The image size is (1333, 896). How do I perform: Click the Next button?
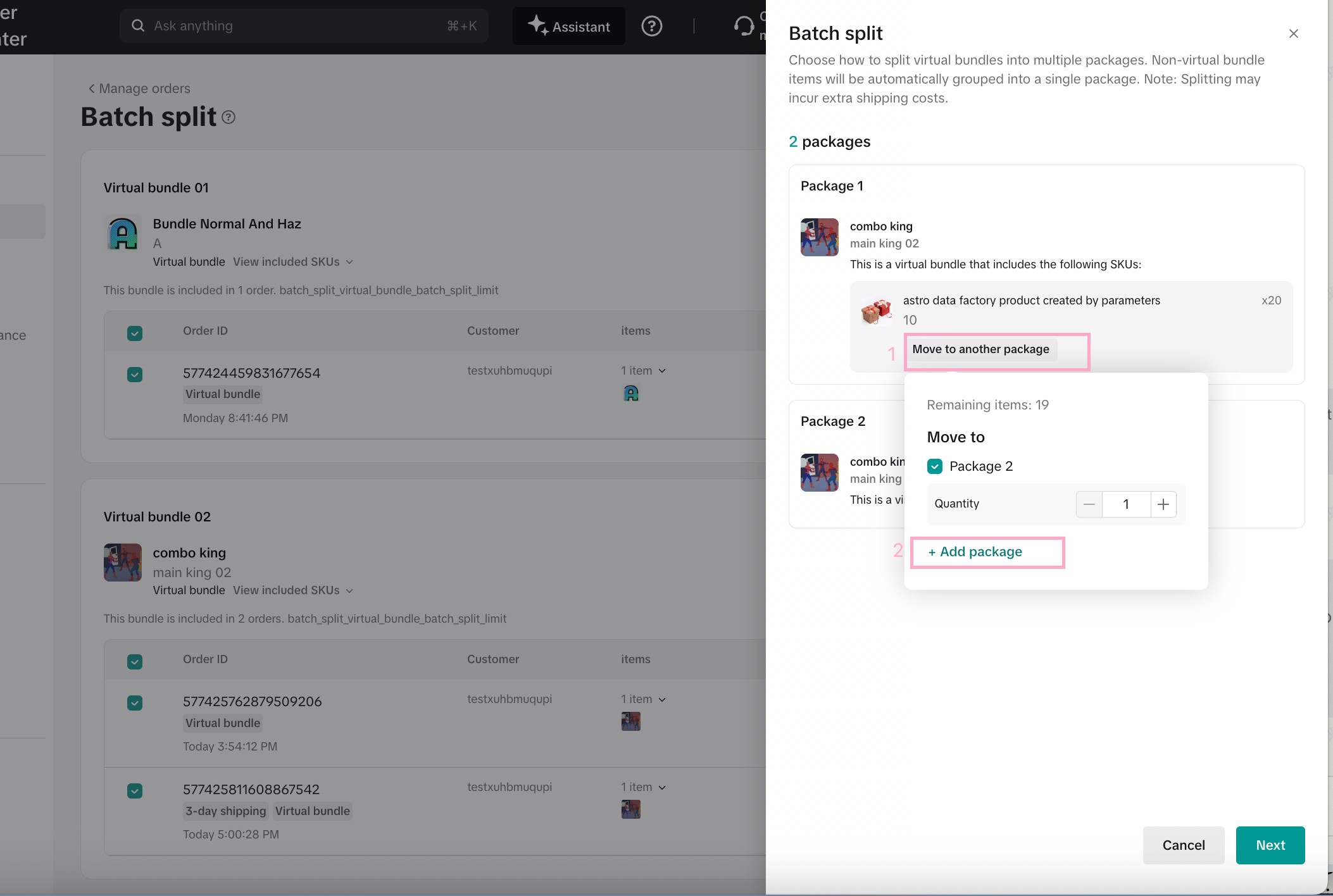click(x=1270, y=845)
